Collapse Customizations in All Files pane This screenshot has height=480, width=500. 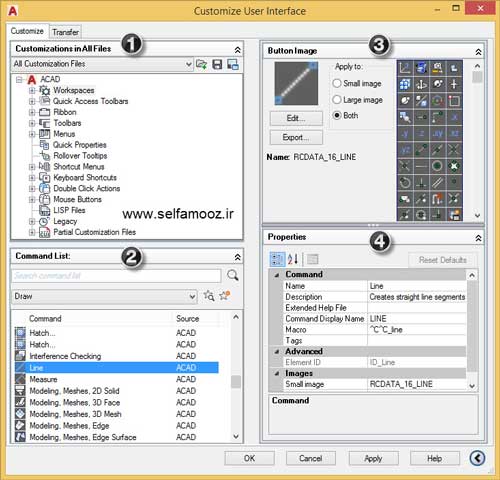237,50
